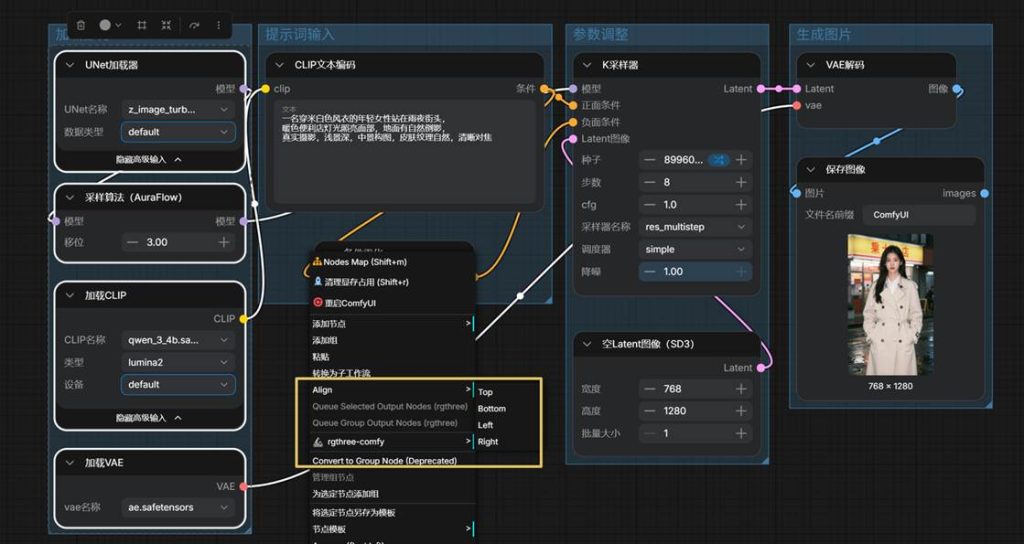Open the 调度器 simple dropdown
Screen dimensions: 1024x544
(x=695, y=249)
